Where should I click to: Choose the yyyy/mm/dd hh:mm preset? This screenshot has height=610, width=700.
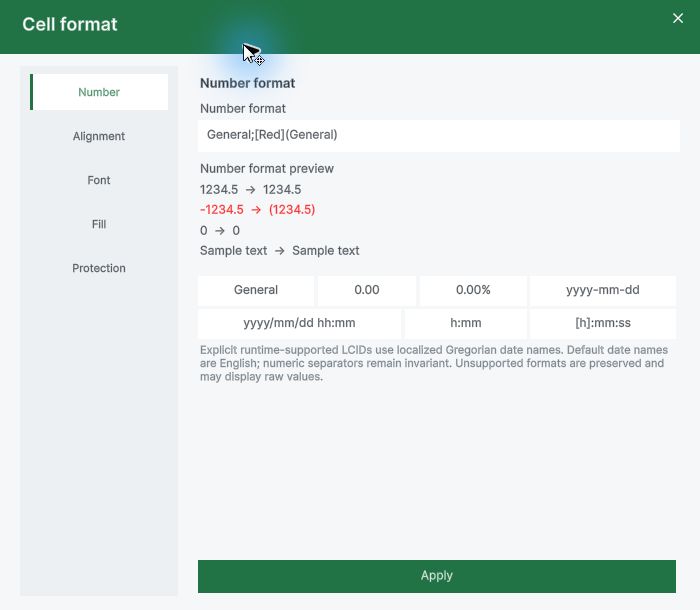click(x=299, y=323)
